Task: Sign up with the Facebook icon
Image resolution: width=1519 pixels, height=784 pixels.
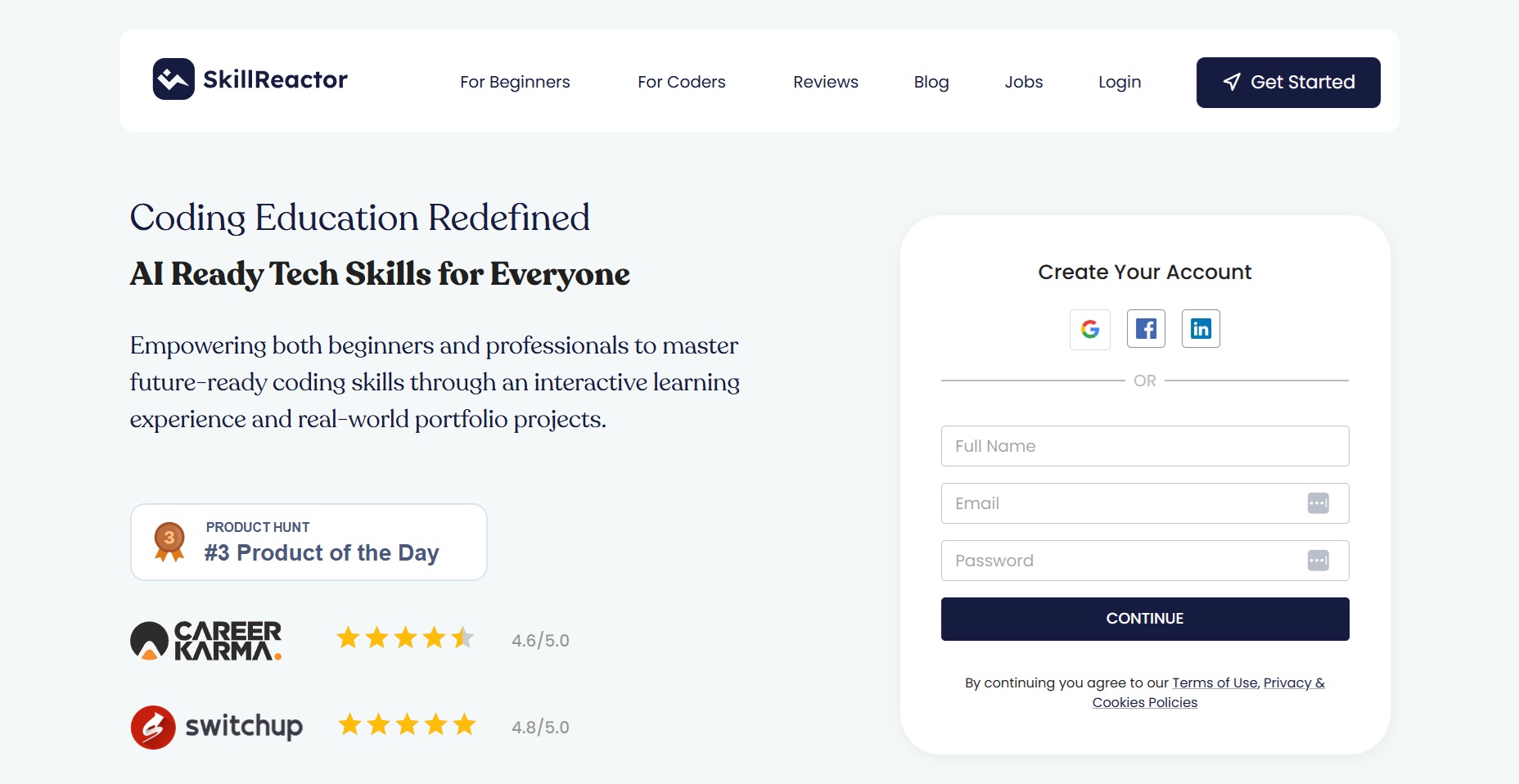Action: (x=1146, y=329)
